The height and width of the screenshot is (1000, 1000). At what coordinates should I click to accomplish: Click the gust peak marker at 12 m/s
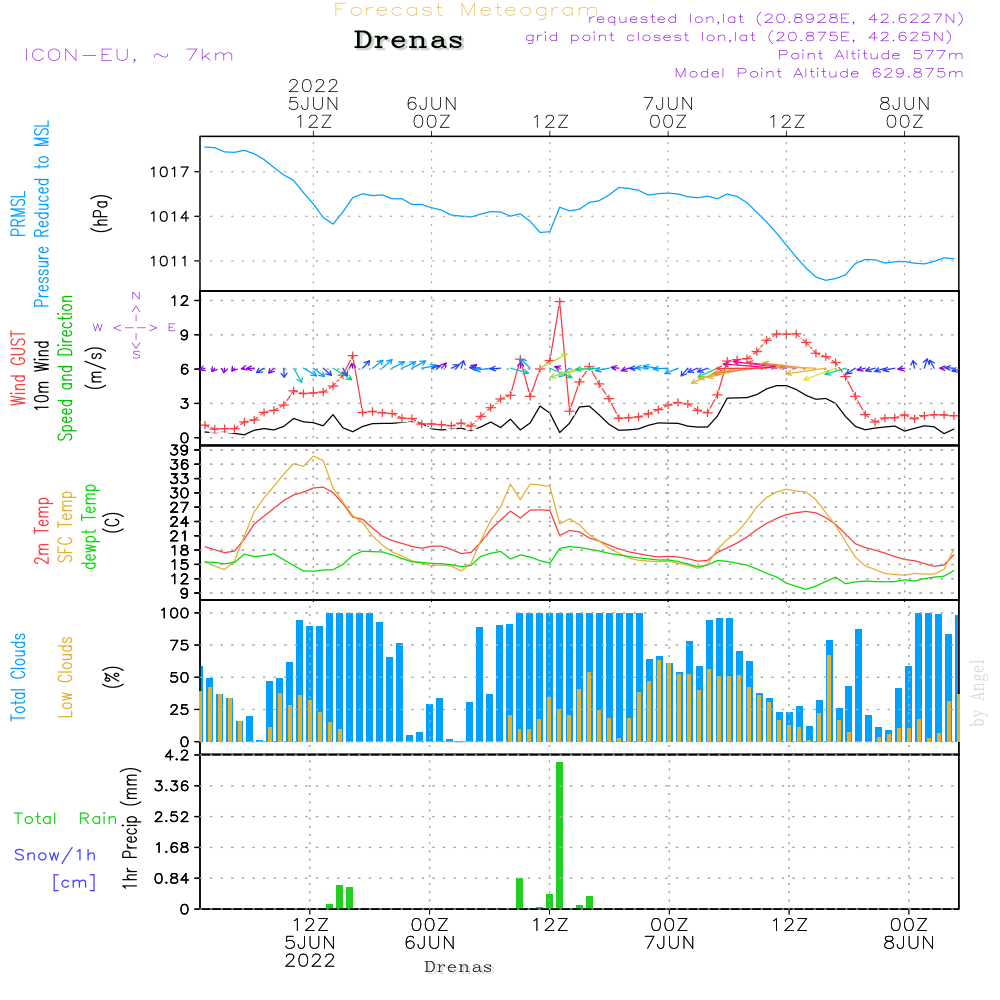tap(559, 302)
